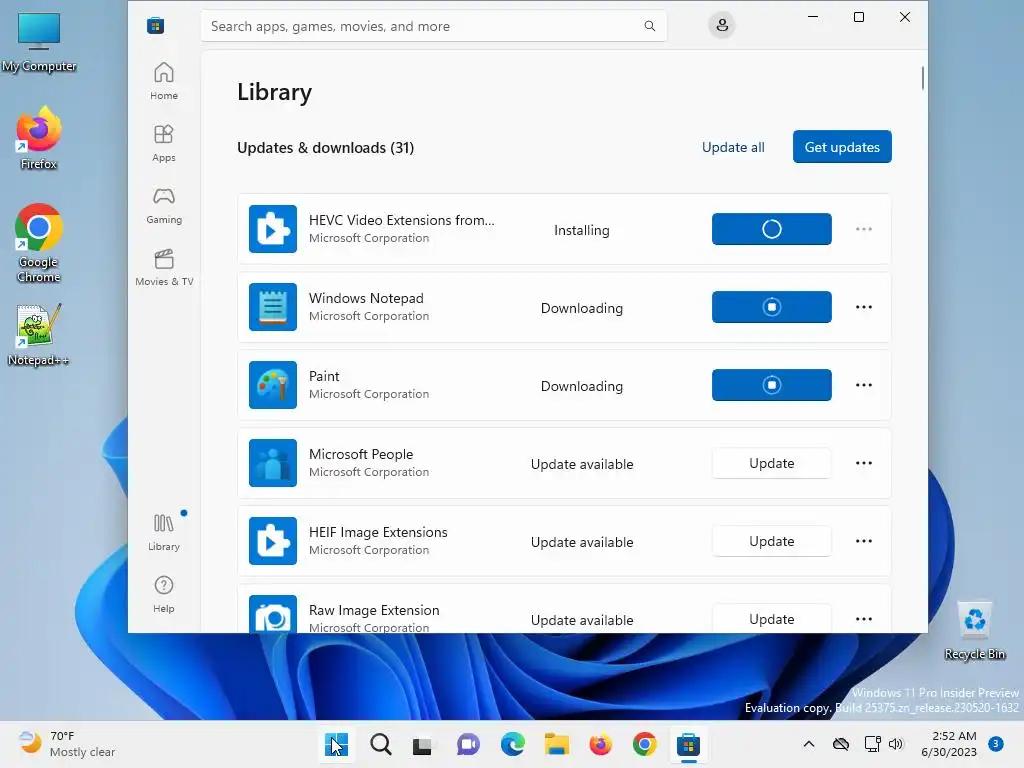Update Raw Image Extension
This screenshot has height=768, width=1024.
point(771,618)
